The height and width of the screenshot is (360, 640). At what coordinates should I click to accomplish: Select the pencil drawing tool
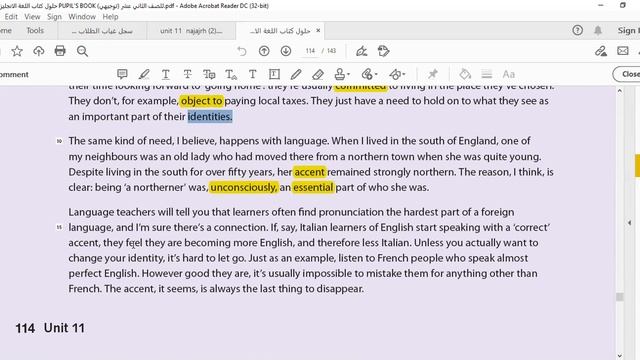coord(296,74)
